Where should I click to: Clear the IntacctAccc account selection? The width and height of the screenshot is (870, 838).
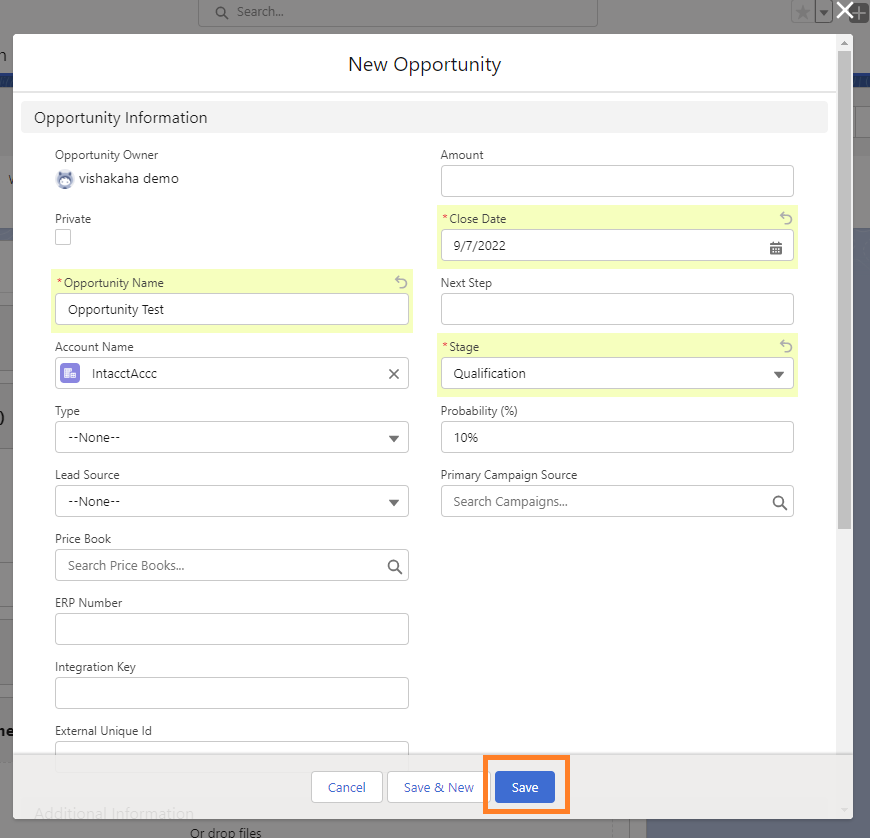point(394,374)
